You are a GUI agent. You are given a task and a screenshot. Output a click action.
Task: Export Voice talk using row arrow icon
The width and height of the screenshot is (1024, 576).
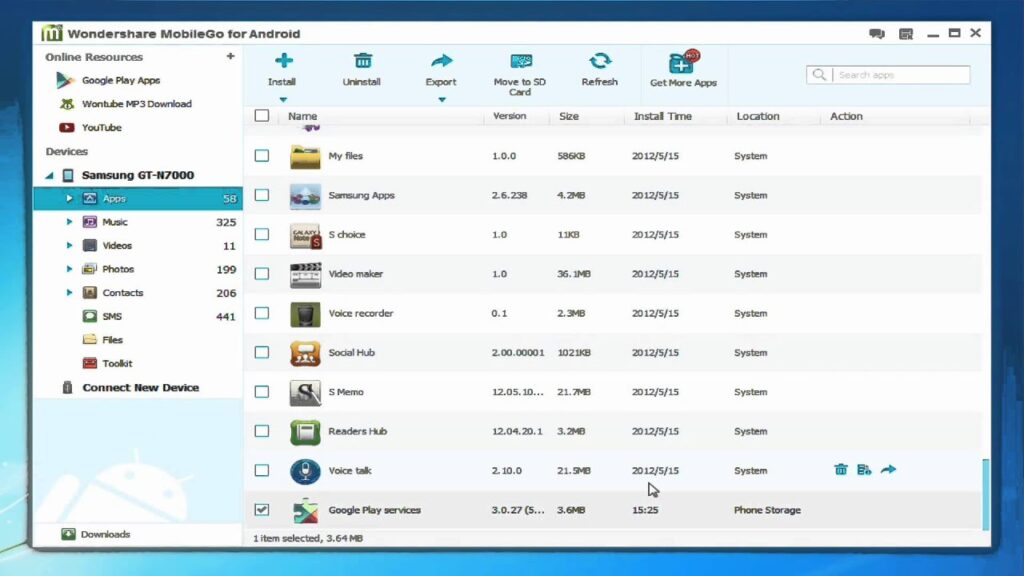click(888, 469)
